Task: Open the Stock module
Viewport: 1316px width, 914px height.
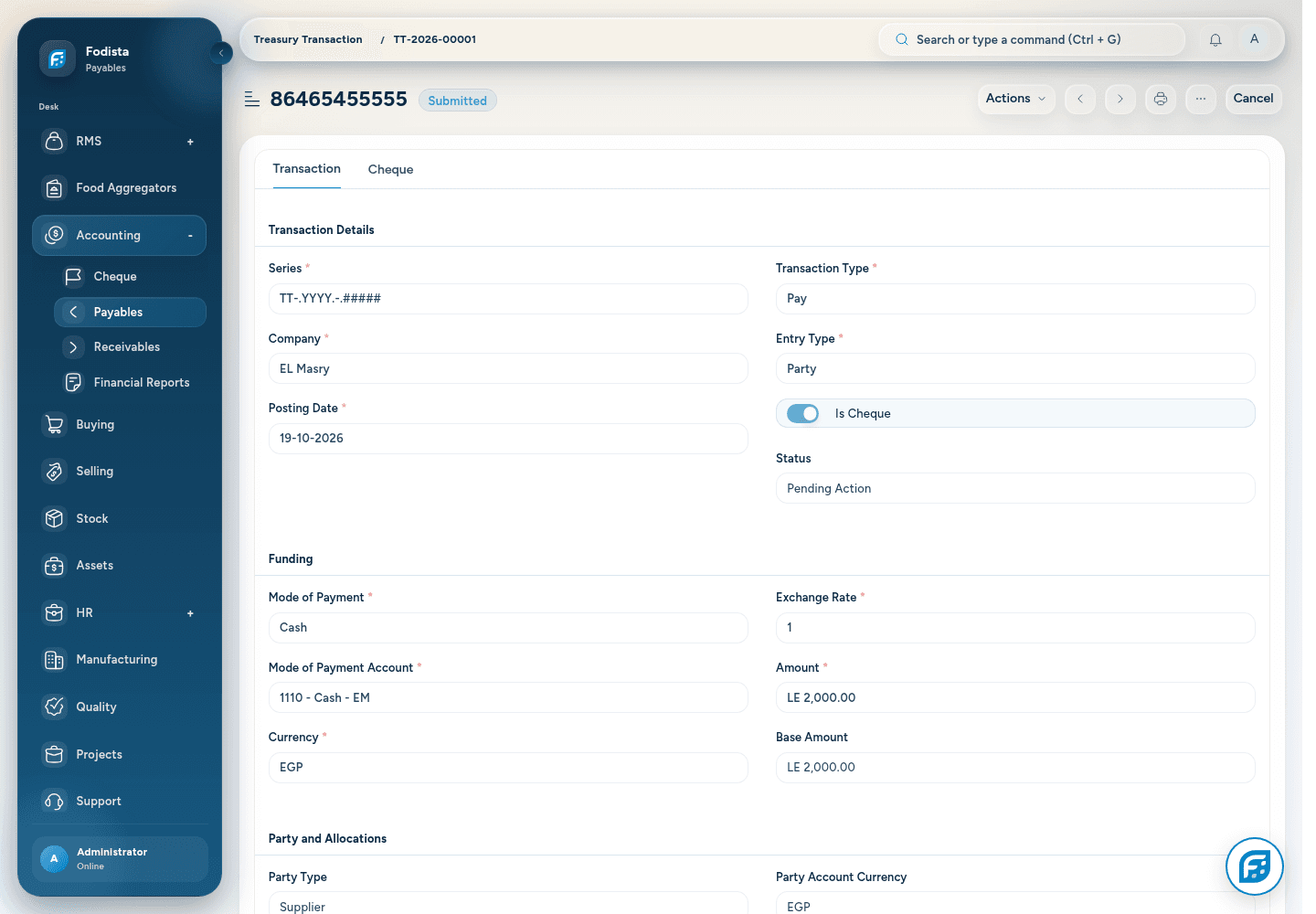Action: [119, 518]
